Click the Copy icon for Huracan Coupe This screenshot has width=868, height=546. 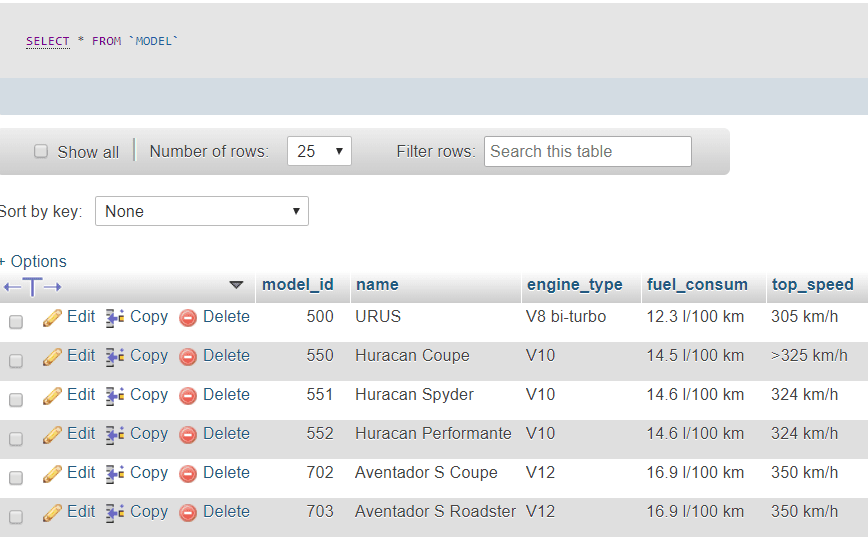pyautogui.click(x=115, y=357)
